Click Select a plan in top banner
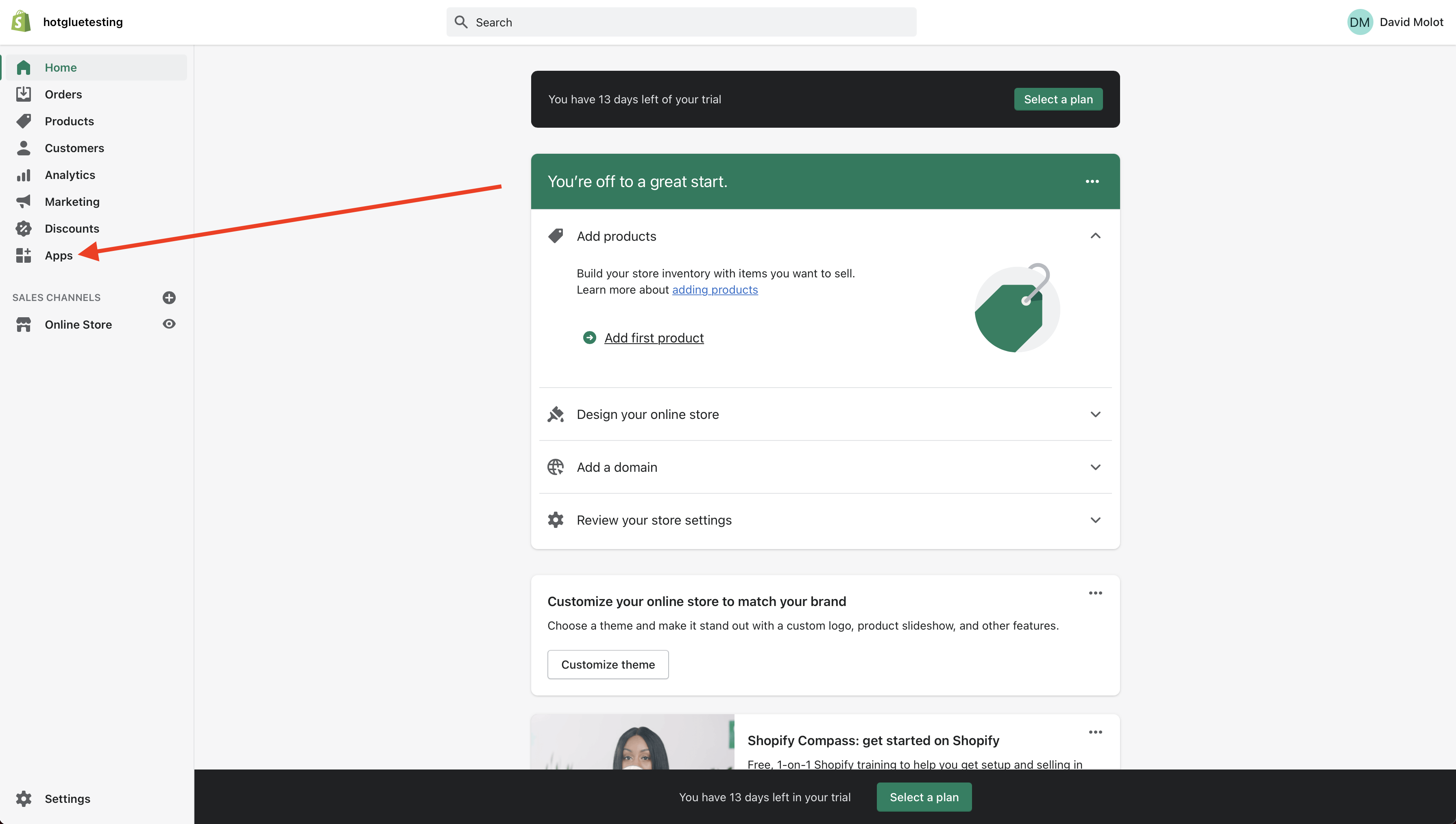The height and width of the screenshot is (824, 1456). (x=1058, y=99)
